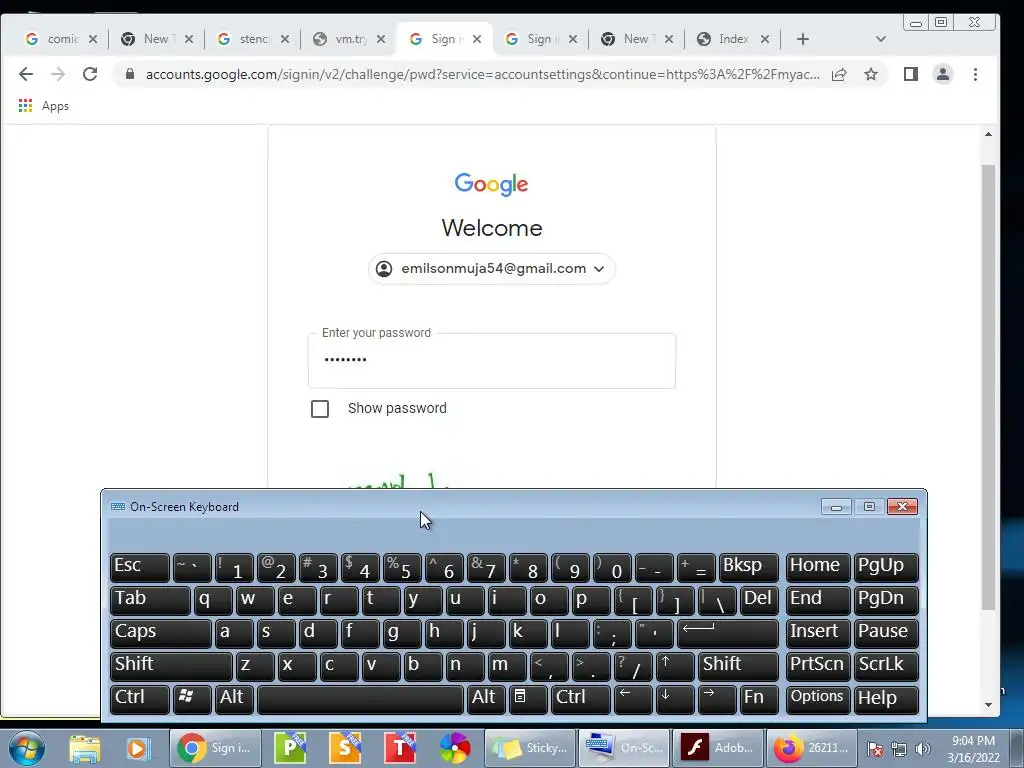The height and width of the screenshot is (768, 1024).
Task: Toggle the Insert key on keyboard
Action: point(818,633)
